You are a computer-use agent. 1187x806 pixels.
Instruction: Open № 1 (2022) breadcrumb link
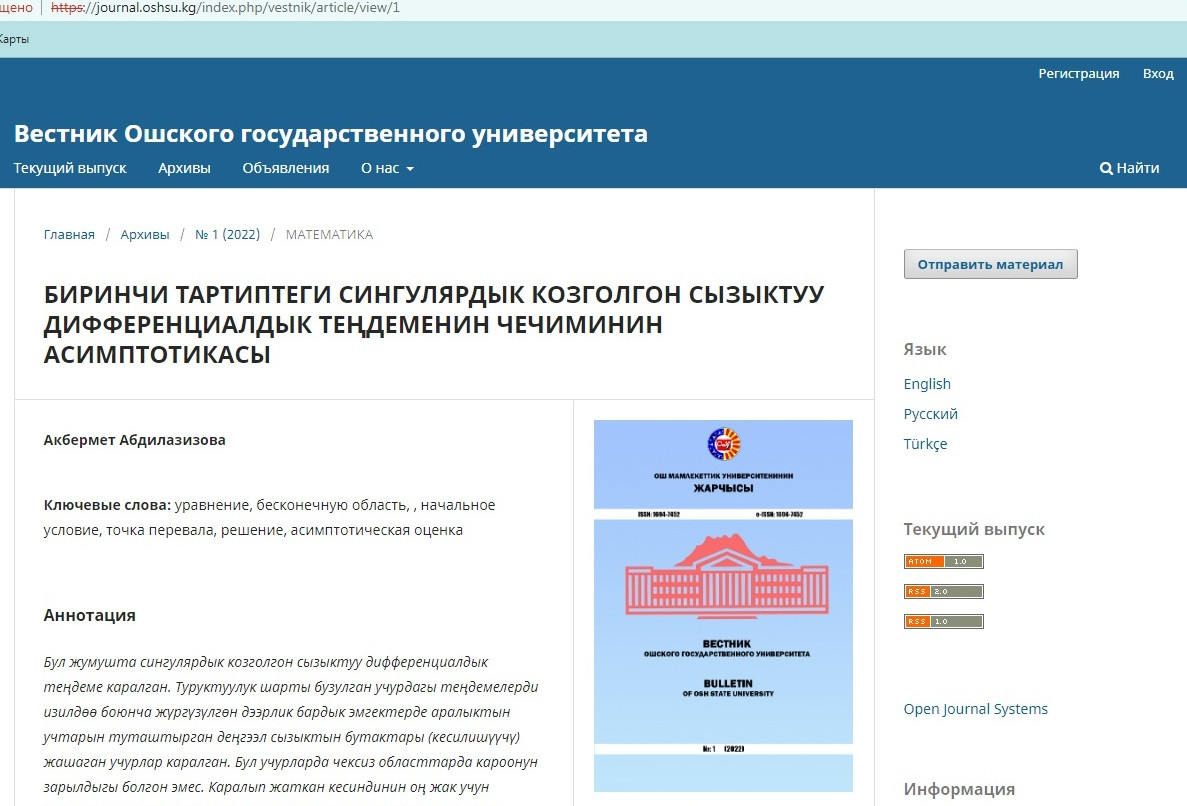pos(227,235)
